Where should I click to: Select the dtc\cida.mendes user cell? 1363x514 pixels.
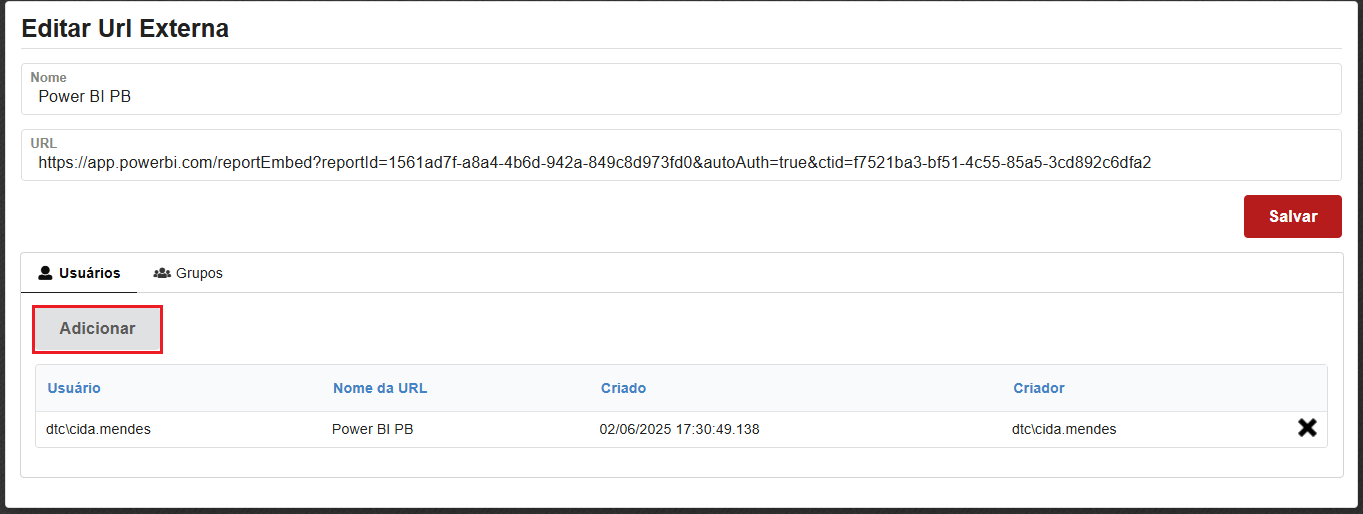click(x=98, y=430)
